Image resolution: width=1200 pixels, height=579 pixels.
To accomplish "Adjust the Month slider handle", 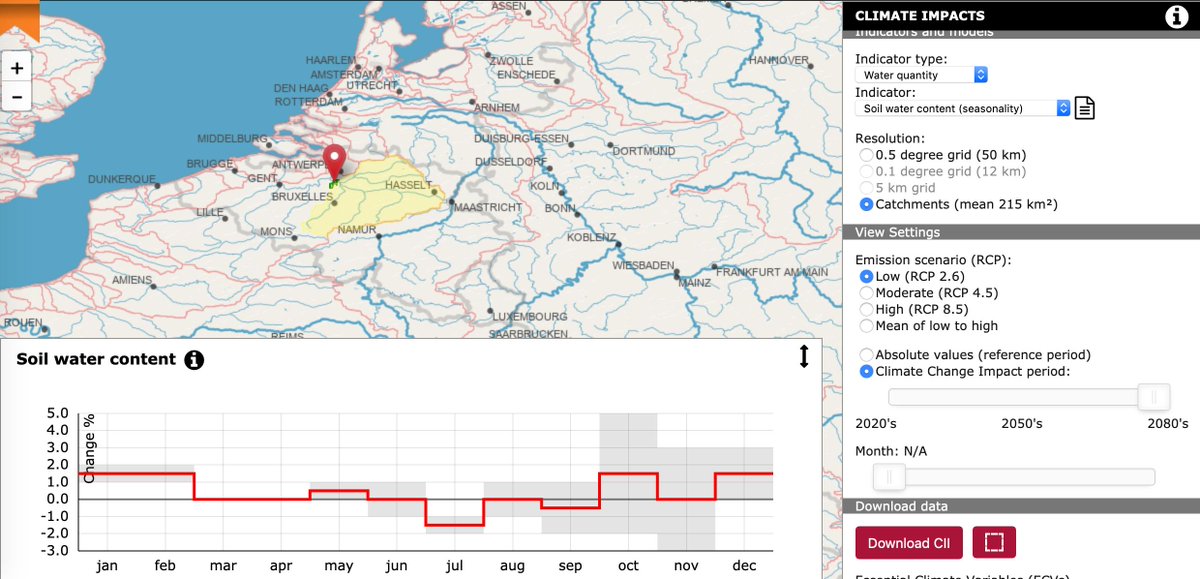I will click(x=888, y=477).
